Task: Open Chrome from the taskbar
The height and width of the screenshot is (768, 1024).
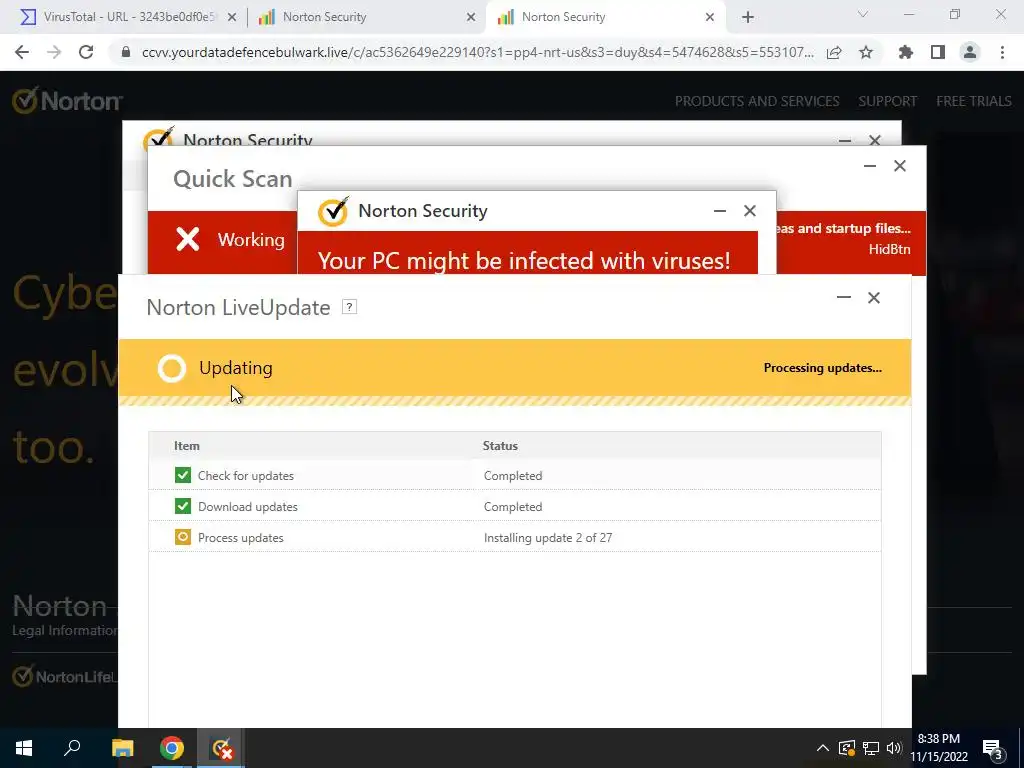Action: point(172,748)
